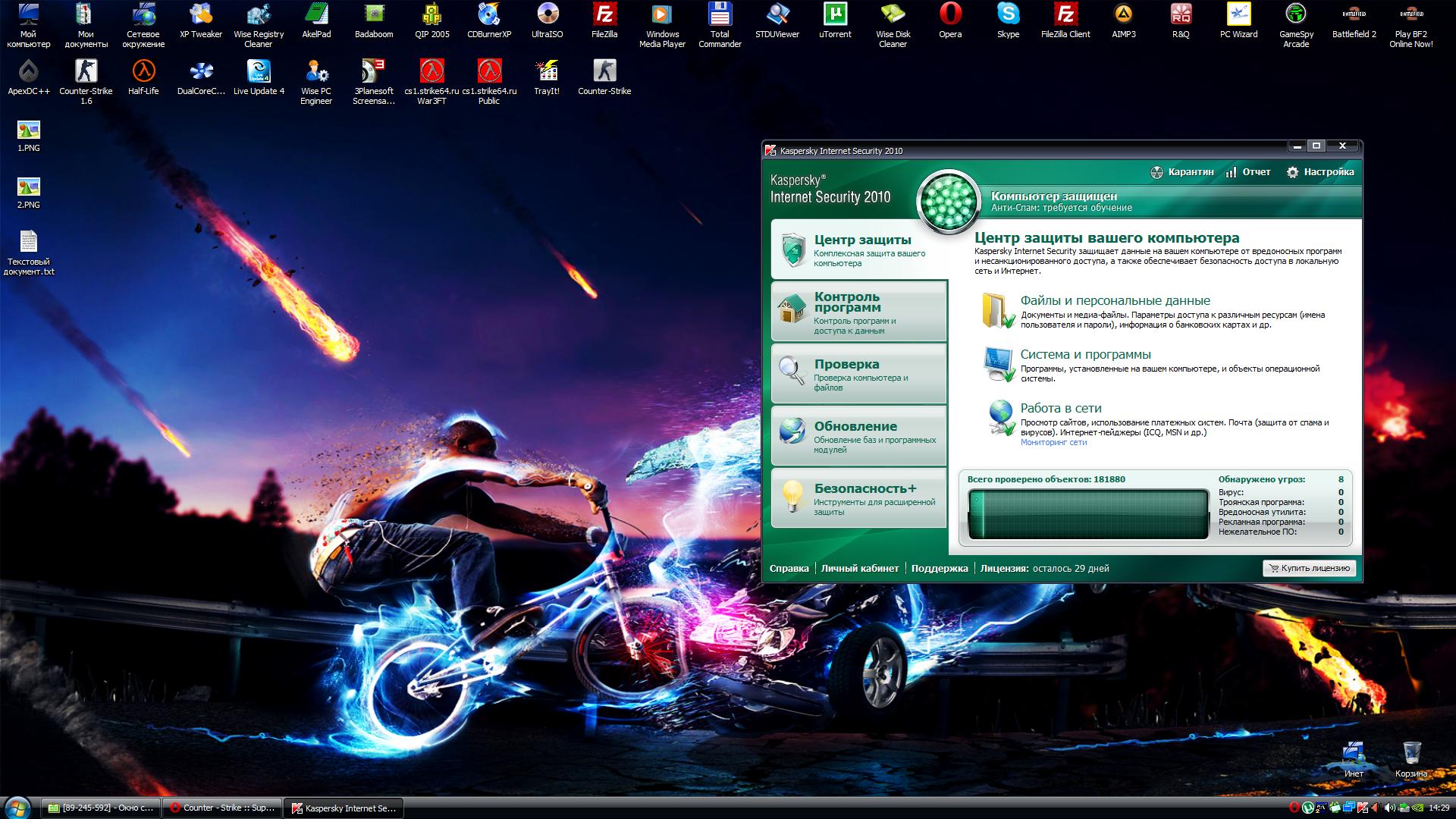Click the green protection status indicator
The width and height of the screenshot is (1456, 819).
point(948,202)
